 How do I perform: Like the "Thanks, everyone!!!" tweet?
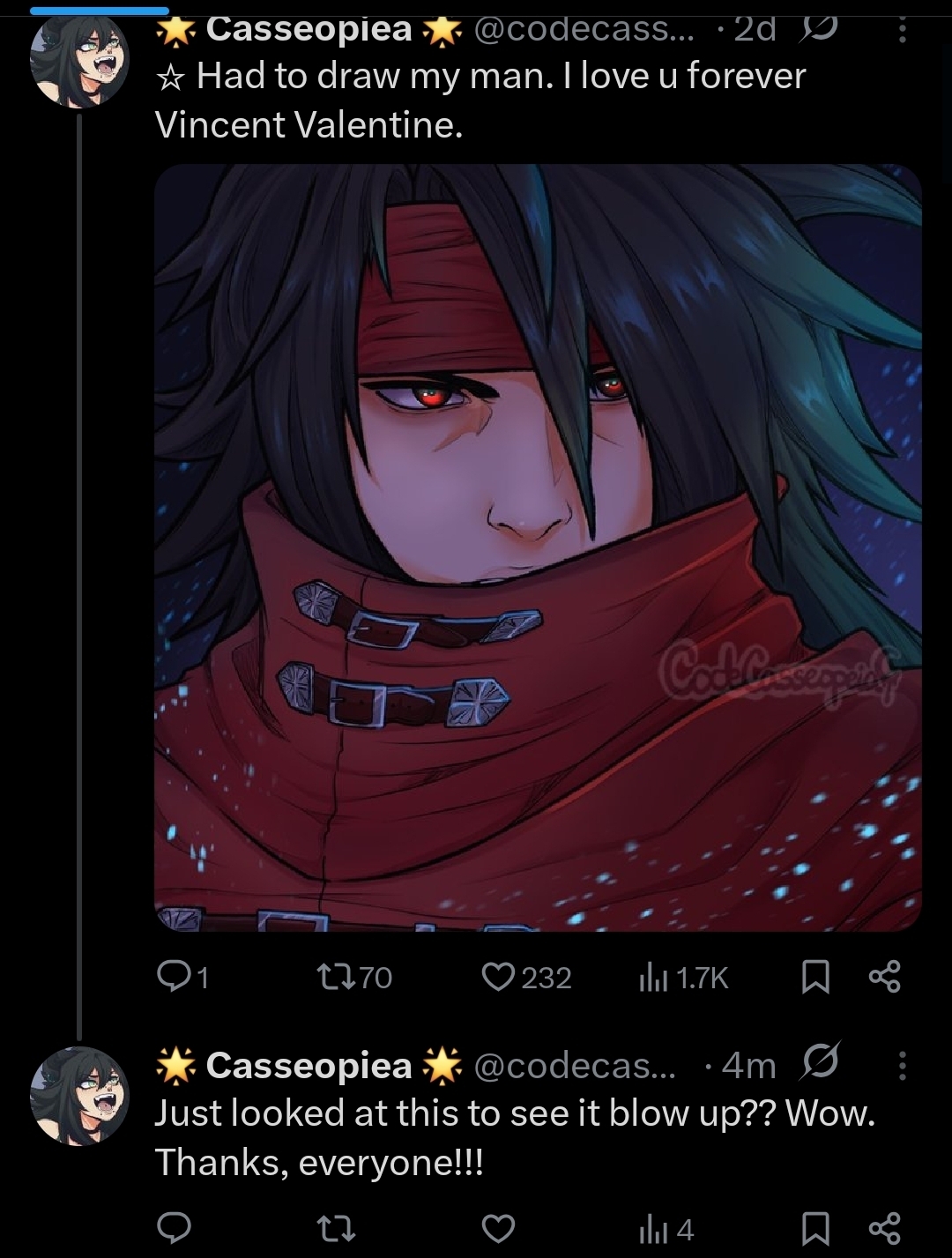click(x=498, y=1227)
